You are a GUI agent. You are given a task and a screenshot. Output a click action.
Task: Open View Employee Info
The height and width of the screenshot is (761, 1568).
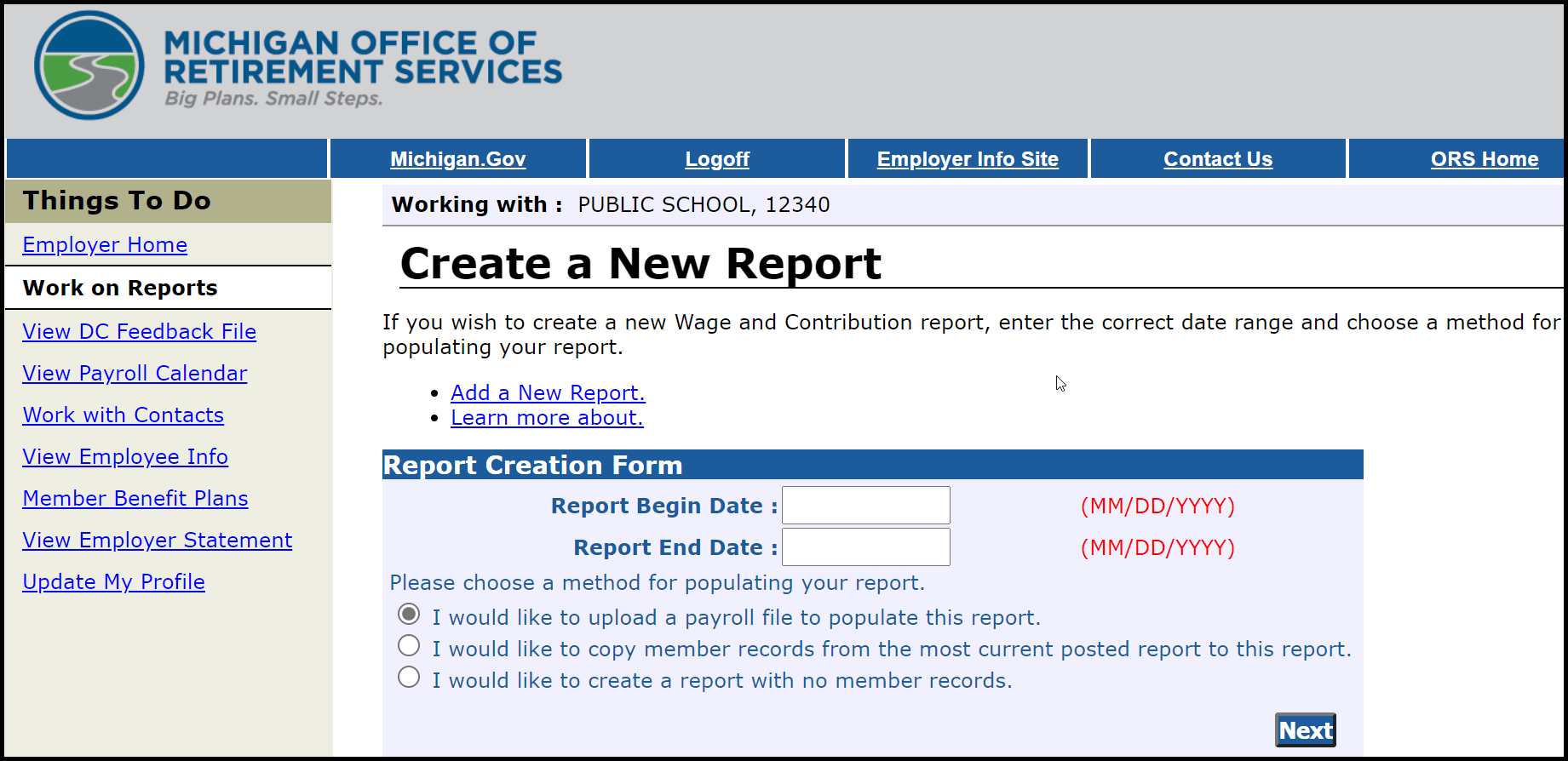[x=125, y=457]
